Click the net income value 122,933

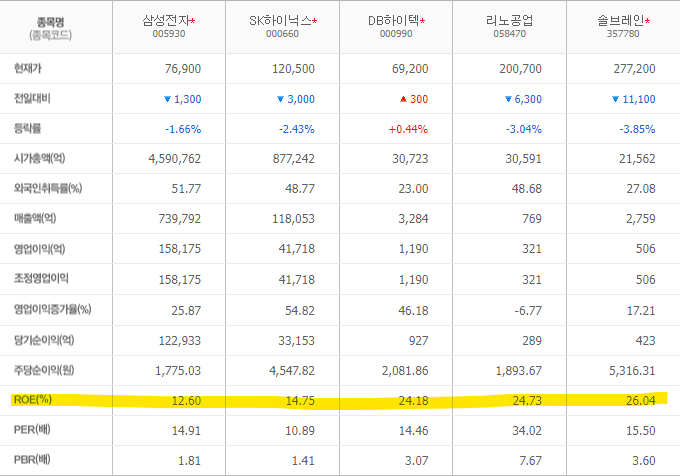click(179, 341)
